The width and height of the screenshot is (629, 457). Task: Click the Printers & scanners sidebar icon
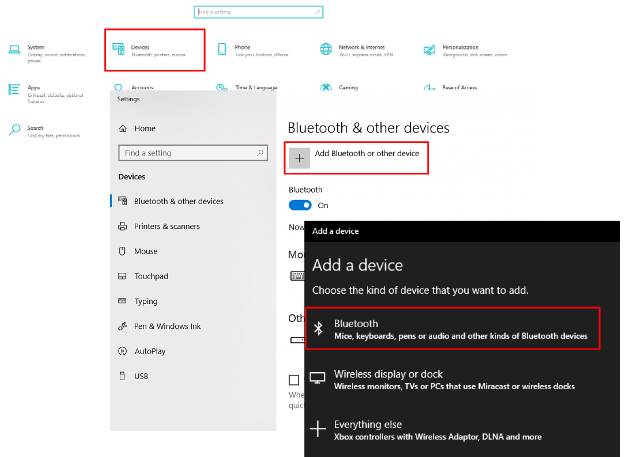122,226
